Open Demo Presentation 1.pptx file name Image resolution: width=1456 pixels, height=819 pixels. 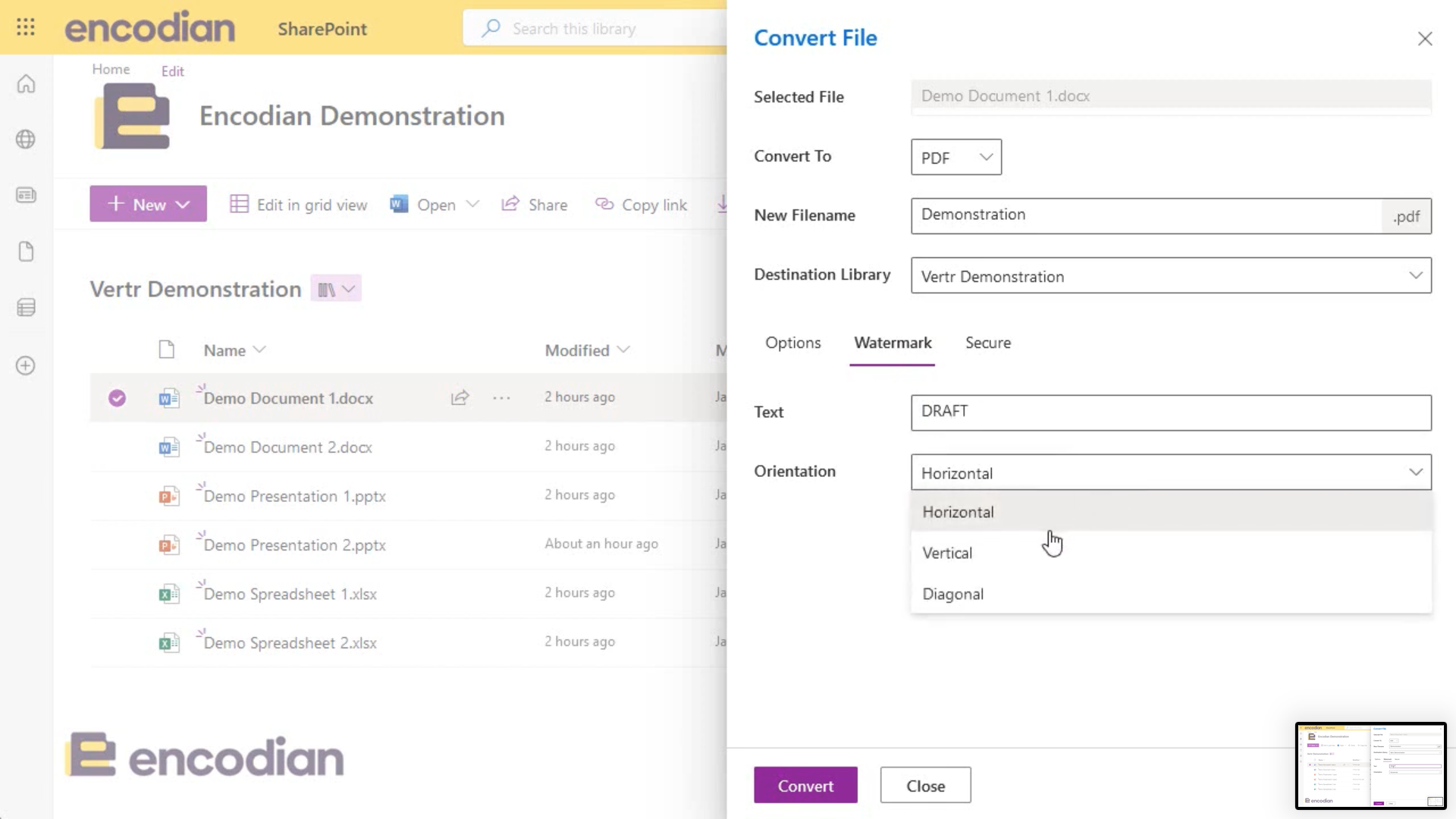tap(294, 496)
